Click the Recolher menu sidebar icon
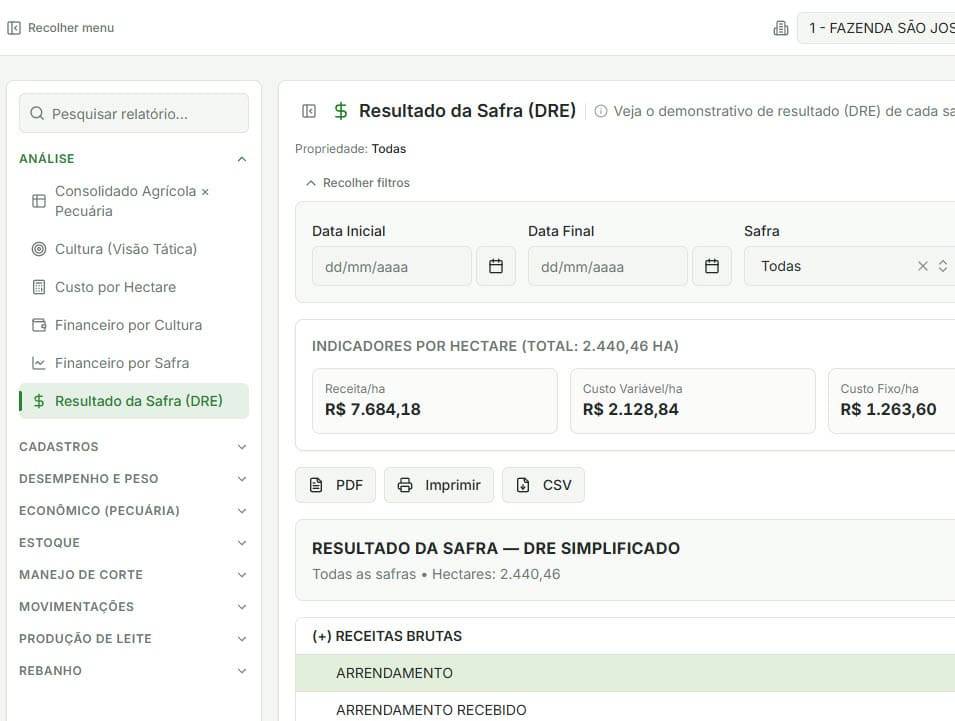 [13, 28]
